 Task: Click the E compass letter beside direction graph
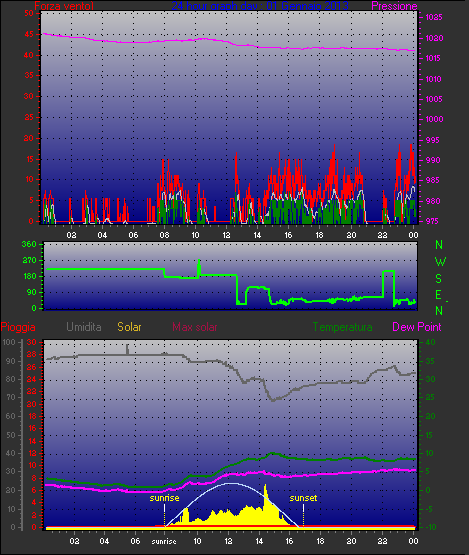coord(438,295)
